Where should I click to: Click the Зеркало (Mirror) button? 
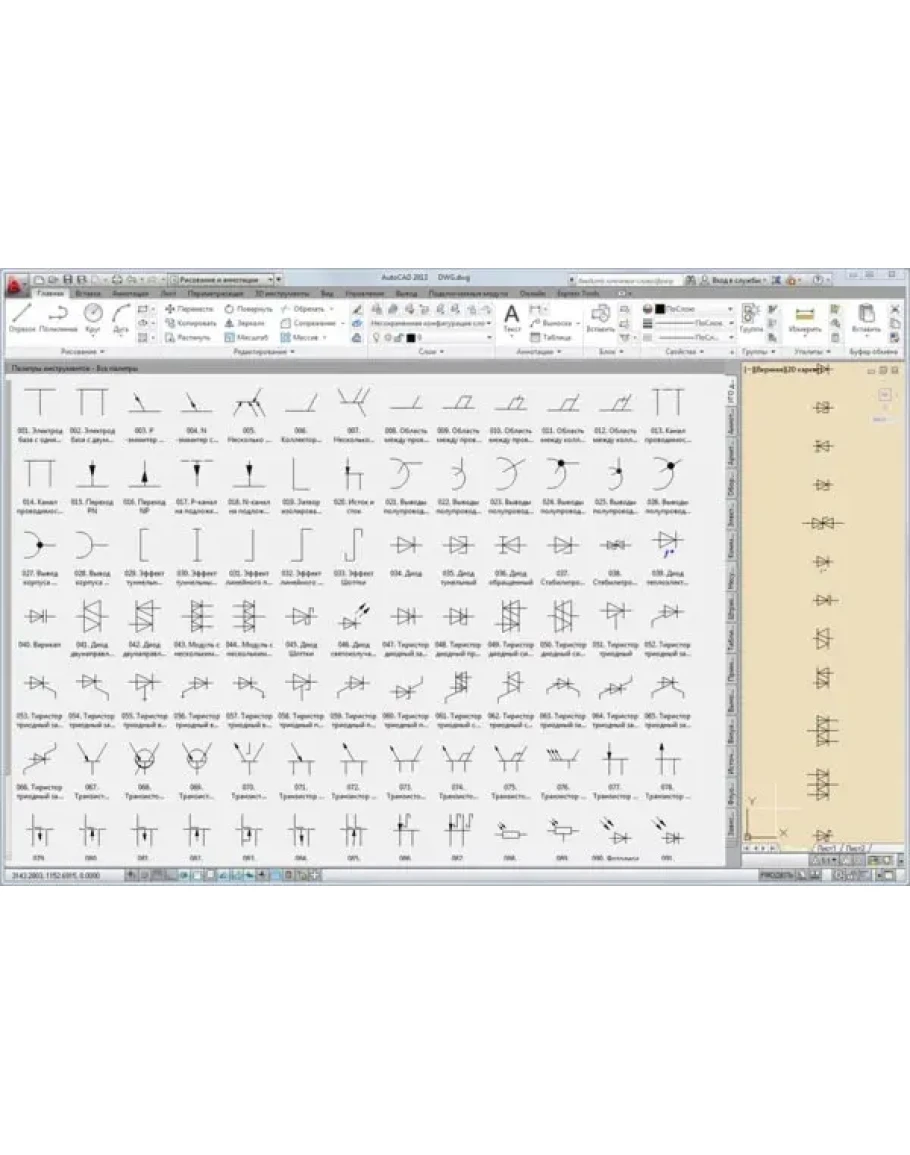tap(246, 323)
